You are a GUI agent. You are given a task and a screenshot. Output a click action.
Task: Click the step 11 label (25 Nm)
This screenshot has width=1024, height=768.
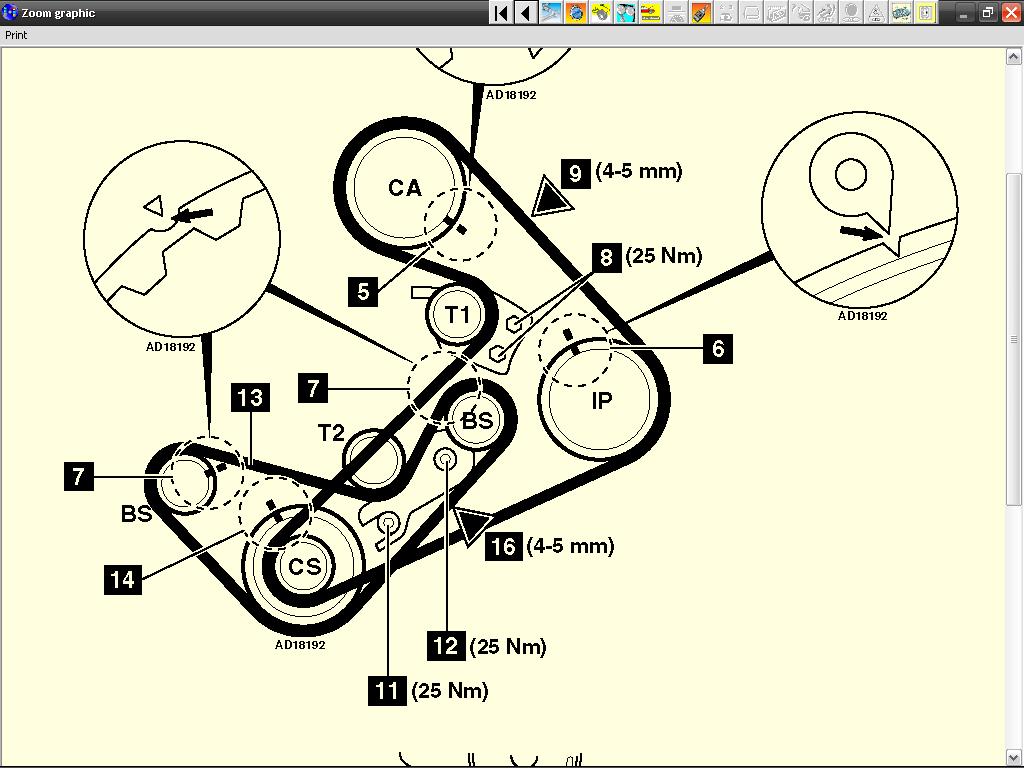click(x=428, y=691)
